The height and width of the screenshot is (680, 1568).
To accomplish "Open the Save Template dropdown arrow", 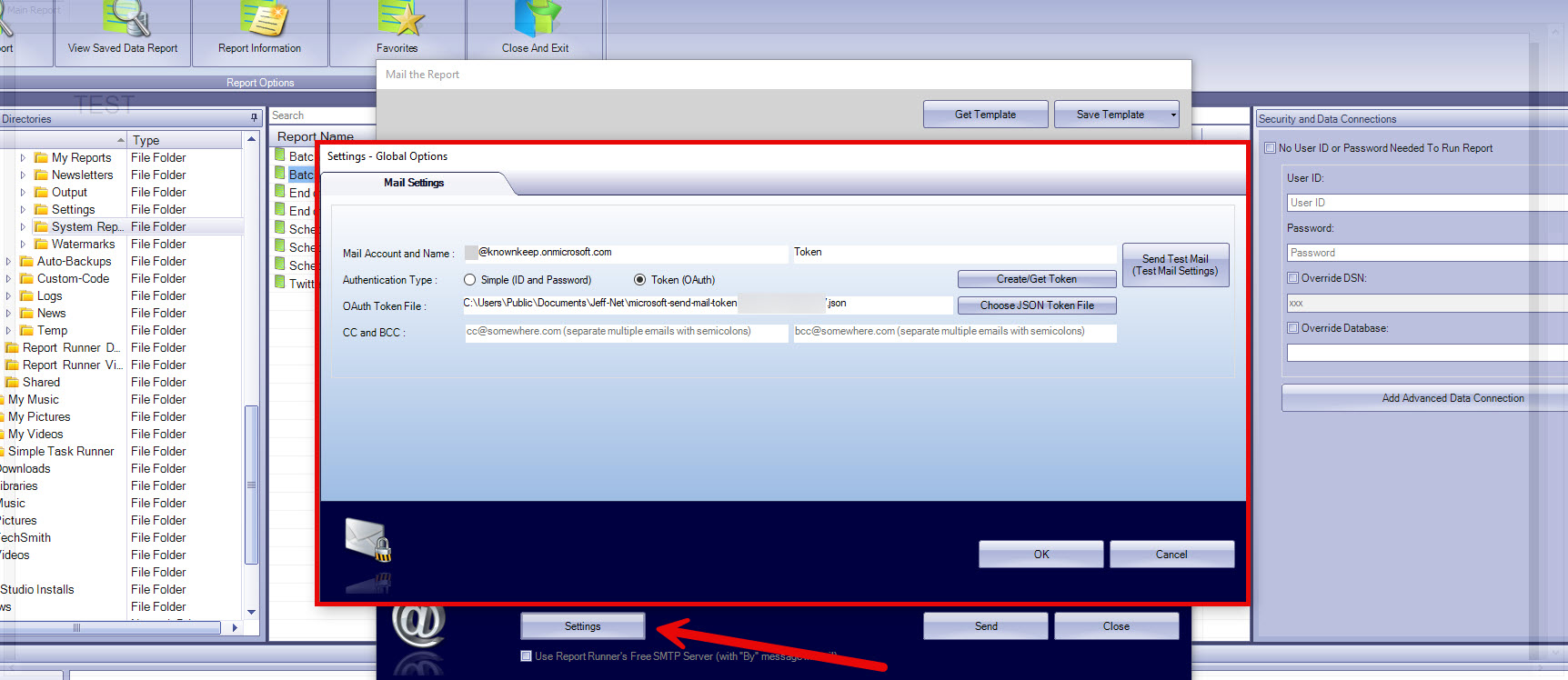I will [1172, 115].
